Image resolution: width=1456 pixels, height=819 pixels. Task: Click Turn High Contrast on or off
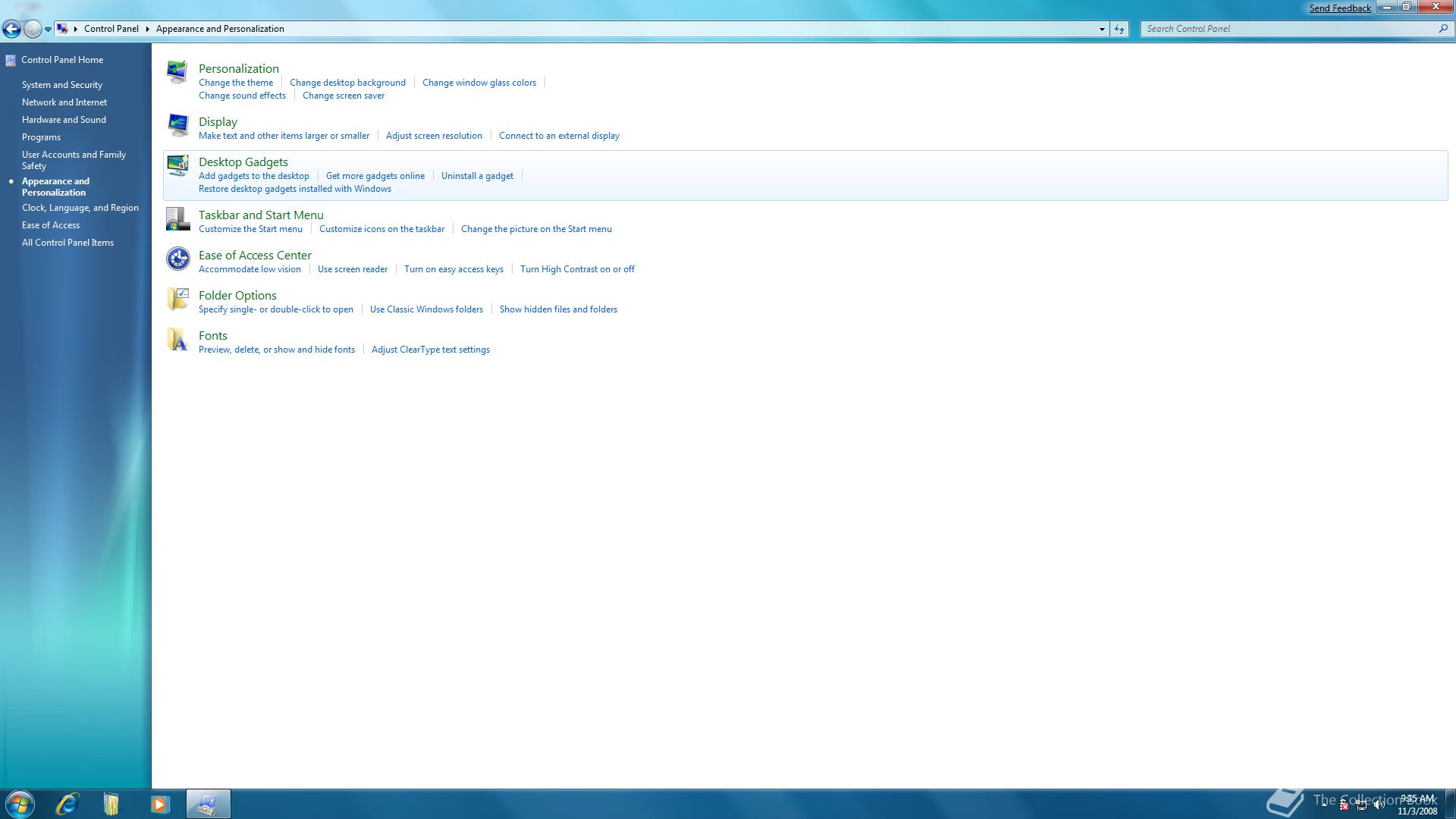(577, 269)
